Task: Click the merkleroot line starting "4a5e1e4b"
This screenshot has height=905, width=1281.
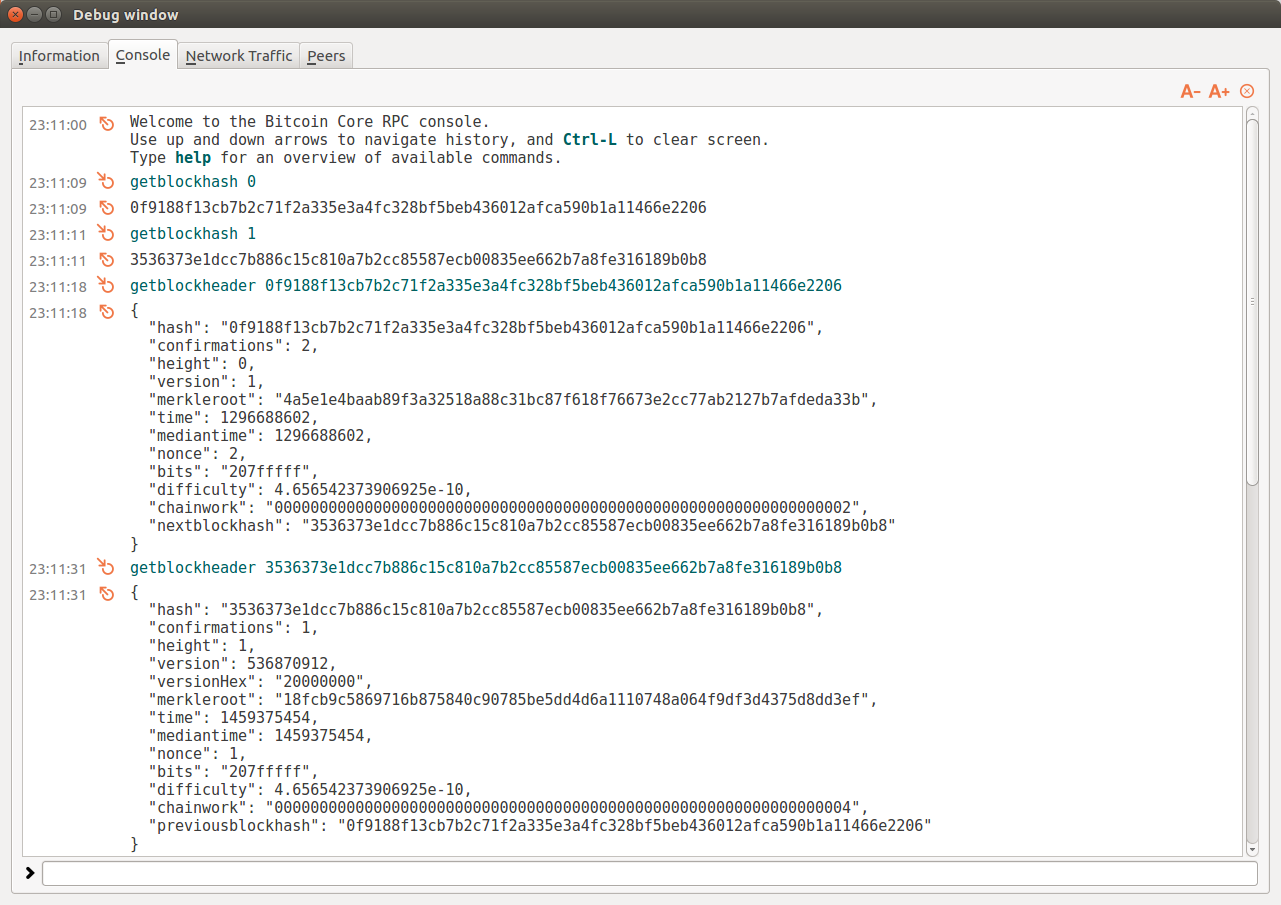Action: (513, 400)
